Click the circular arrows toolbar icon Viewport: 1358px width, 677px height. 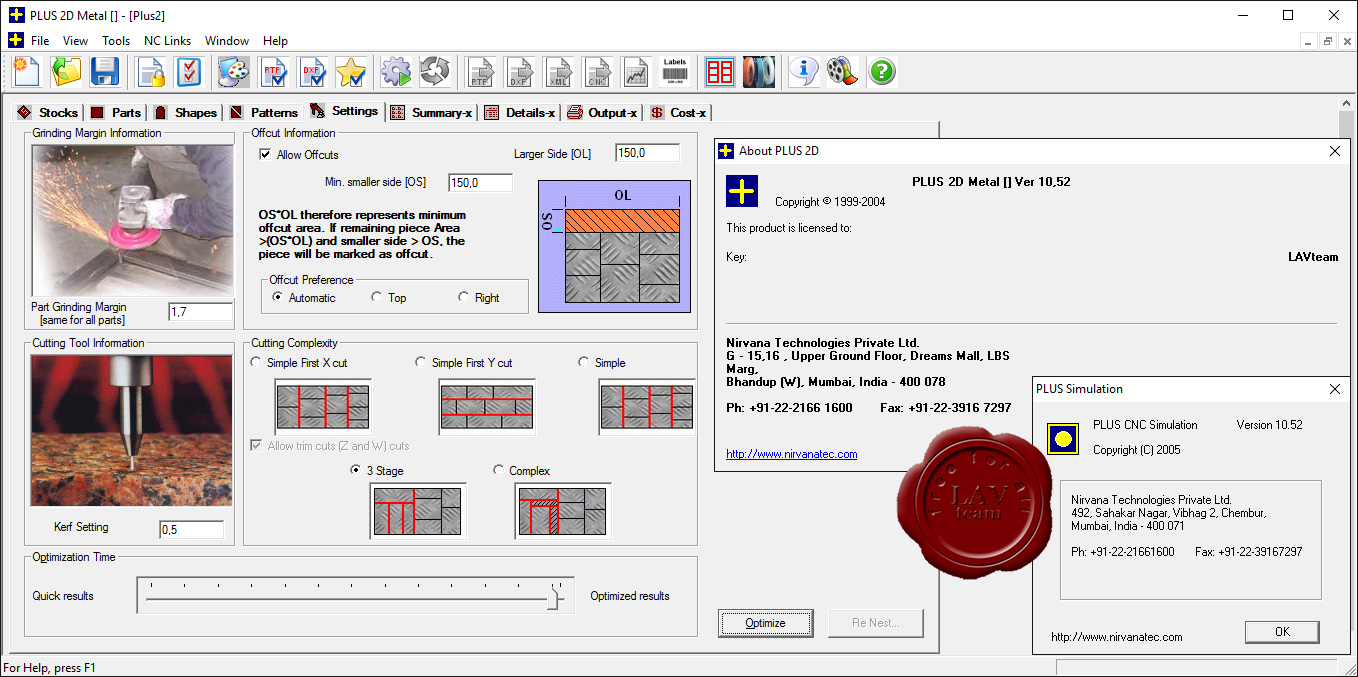(435, 71)
